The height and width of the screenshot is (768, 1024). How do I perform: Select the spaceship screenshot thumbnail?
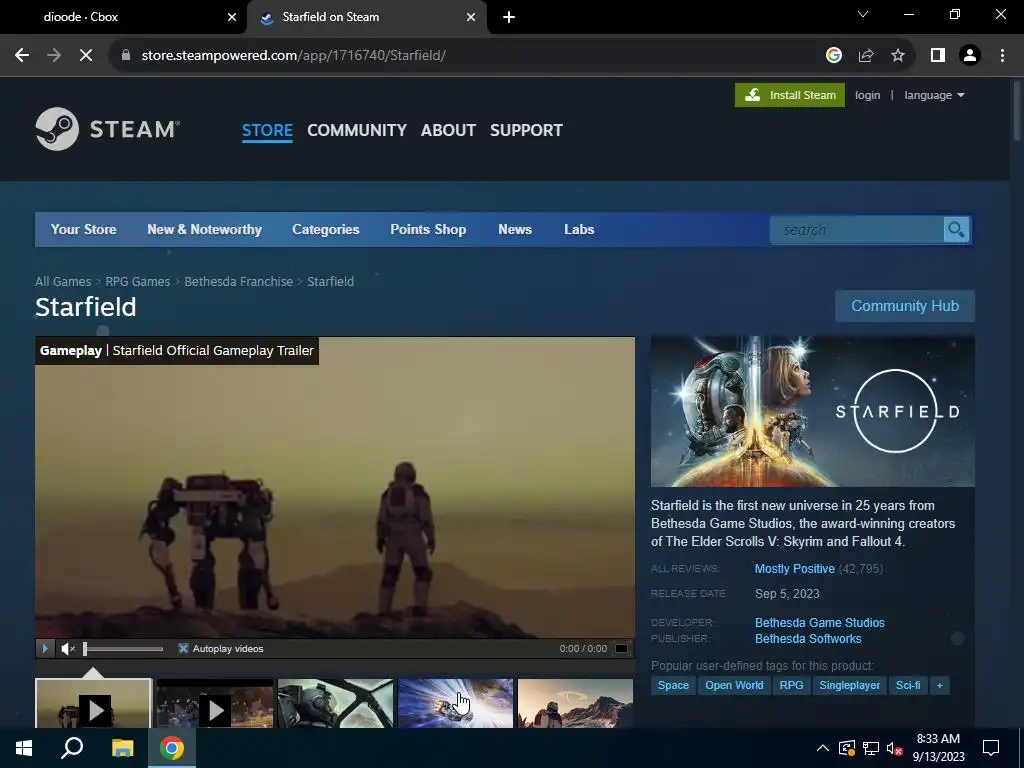click(x=455, y=703)
